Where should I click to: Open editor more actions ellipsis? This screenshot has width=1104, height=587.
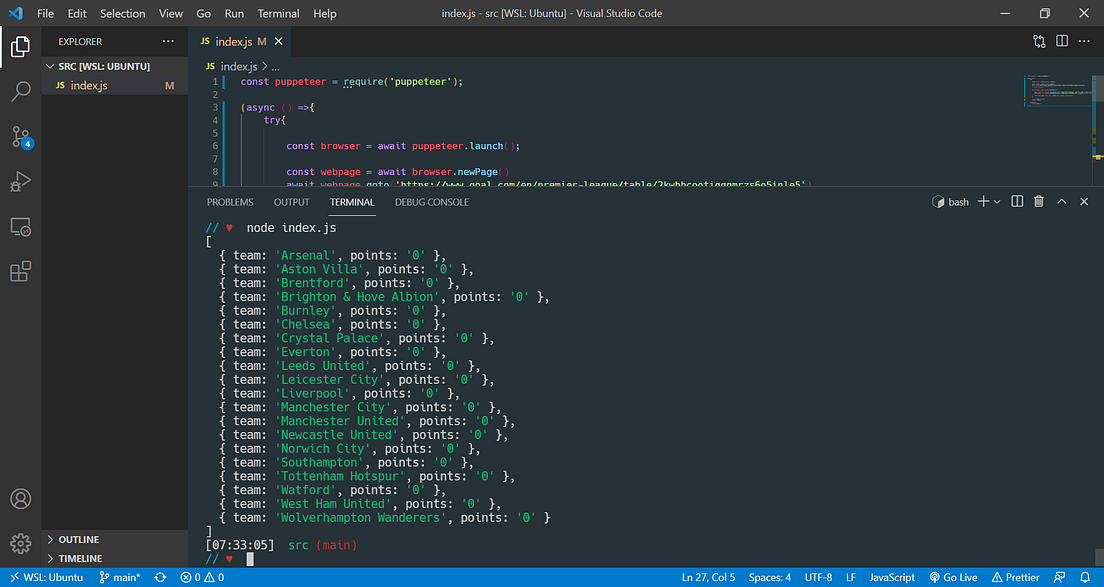1084,42
